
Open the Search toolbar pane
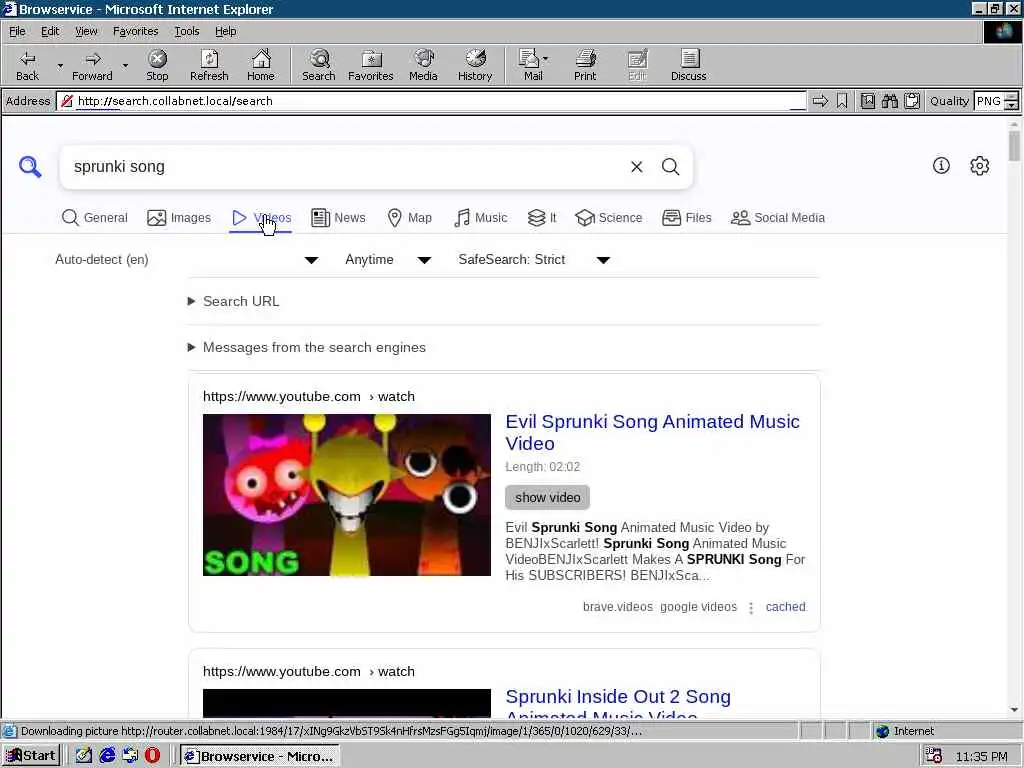[319, 65]
